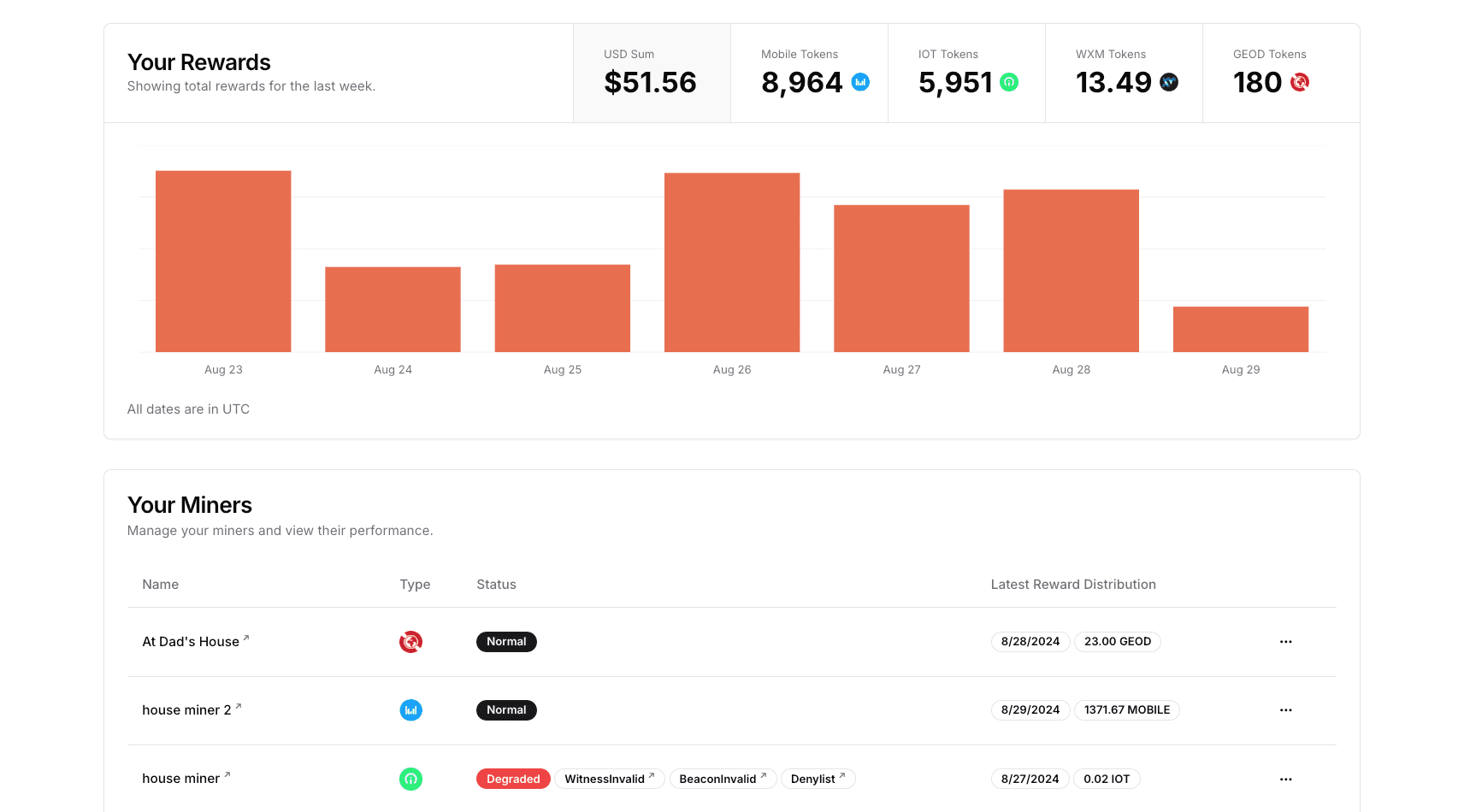
Task: Click the 0.02 IOT reward amount
Action: 1107,779
